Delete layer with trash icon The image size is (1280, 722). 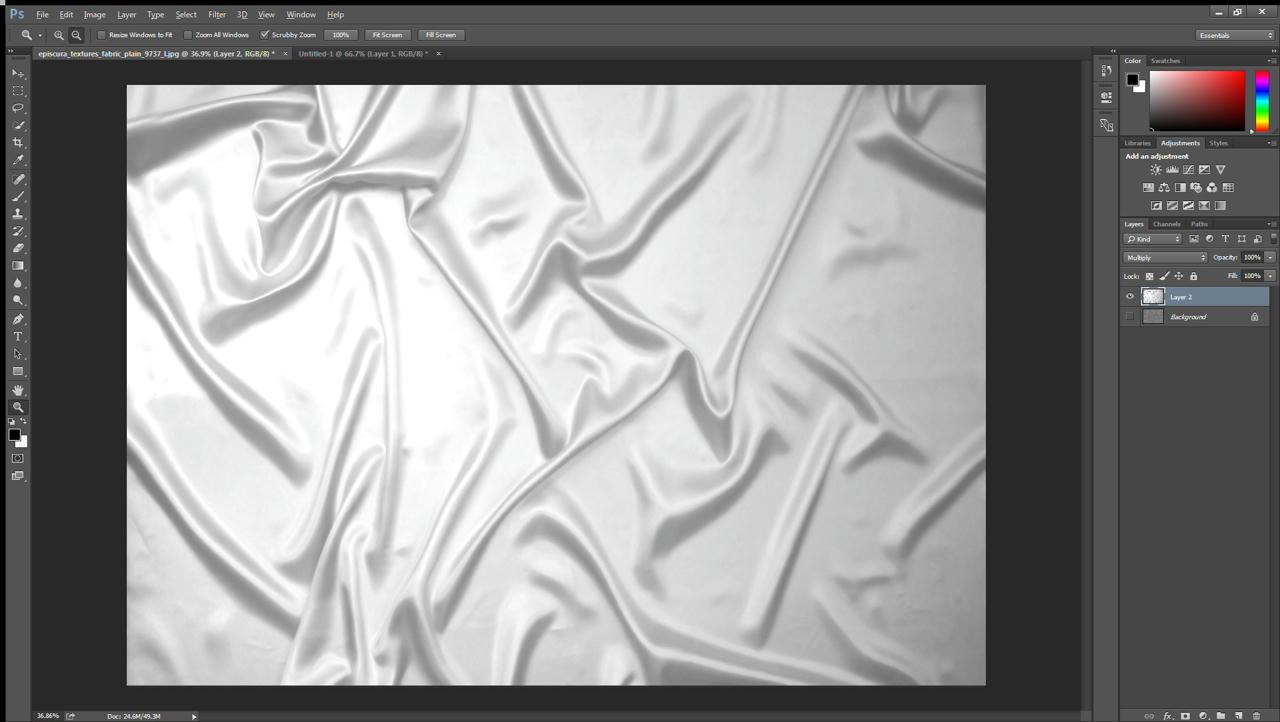[x=1257, y=716]
